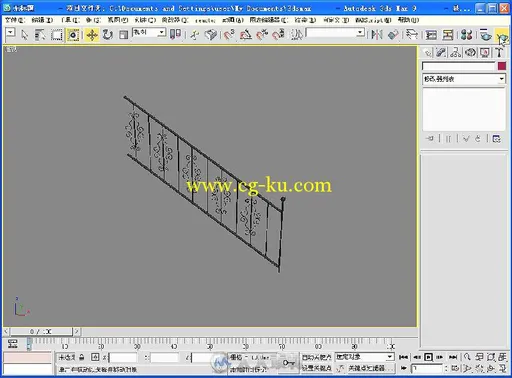The image size is (512, 378).
Task: Open Curve Editor icon
Action: pyautogui.click(x=431, y=35)
